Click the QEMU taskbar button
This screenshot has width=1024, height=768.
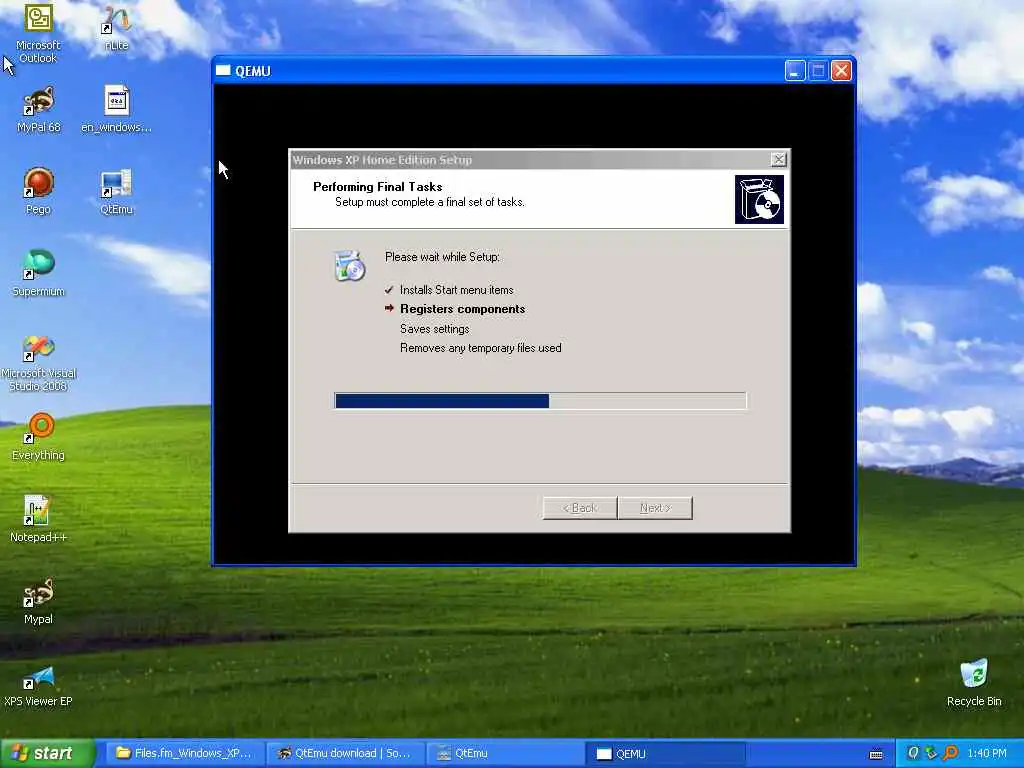coord(665,754)
